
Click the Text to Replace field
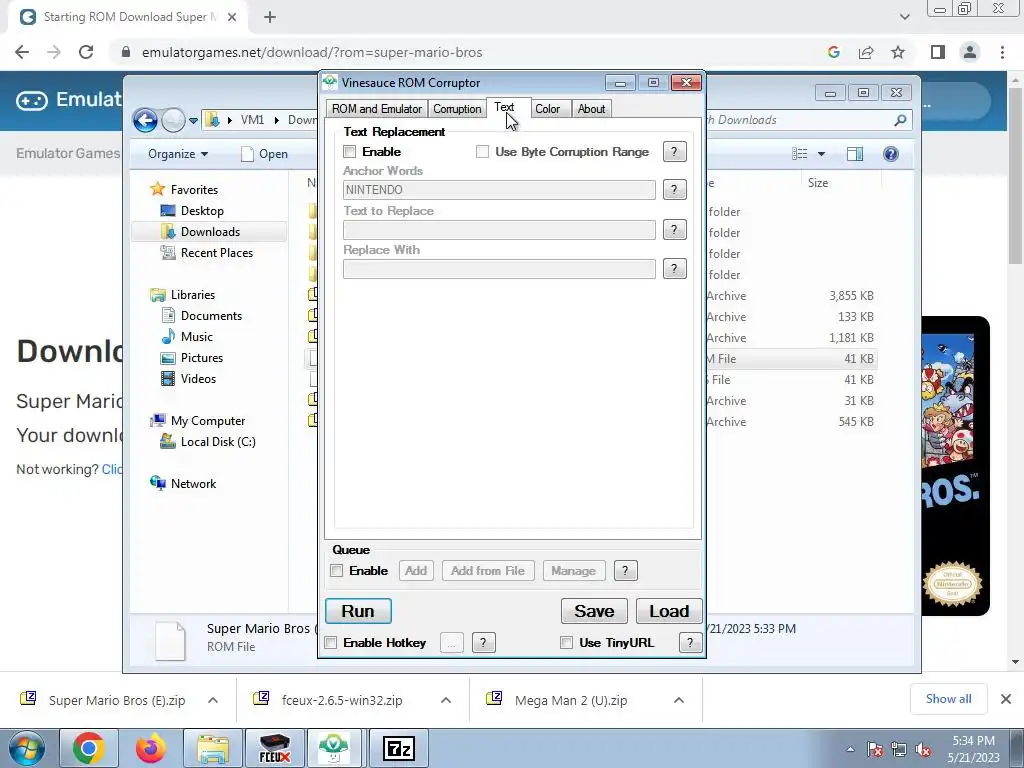click(499, 230)
